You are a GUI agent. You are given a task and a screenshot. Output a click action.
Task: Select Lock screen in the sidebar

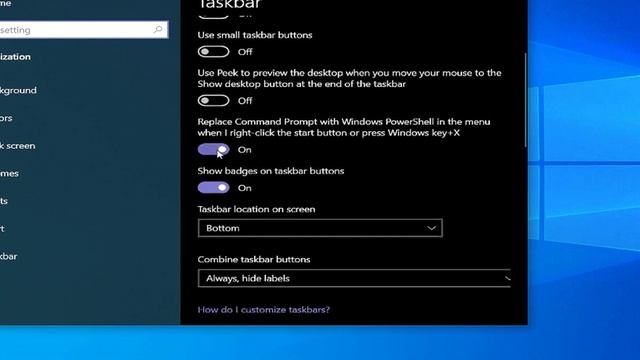[x=18, y=146]
